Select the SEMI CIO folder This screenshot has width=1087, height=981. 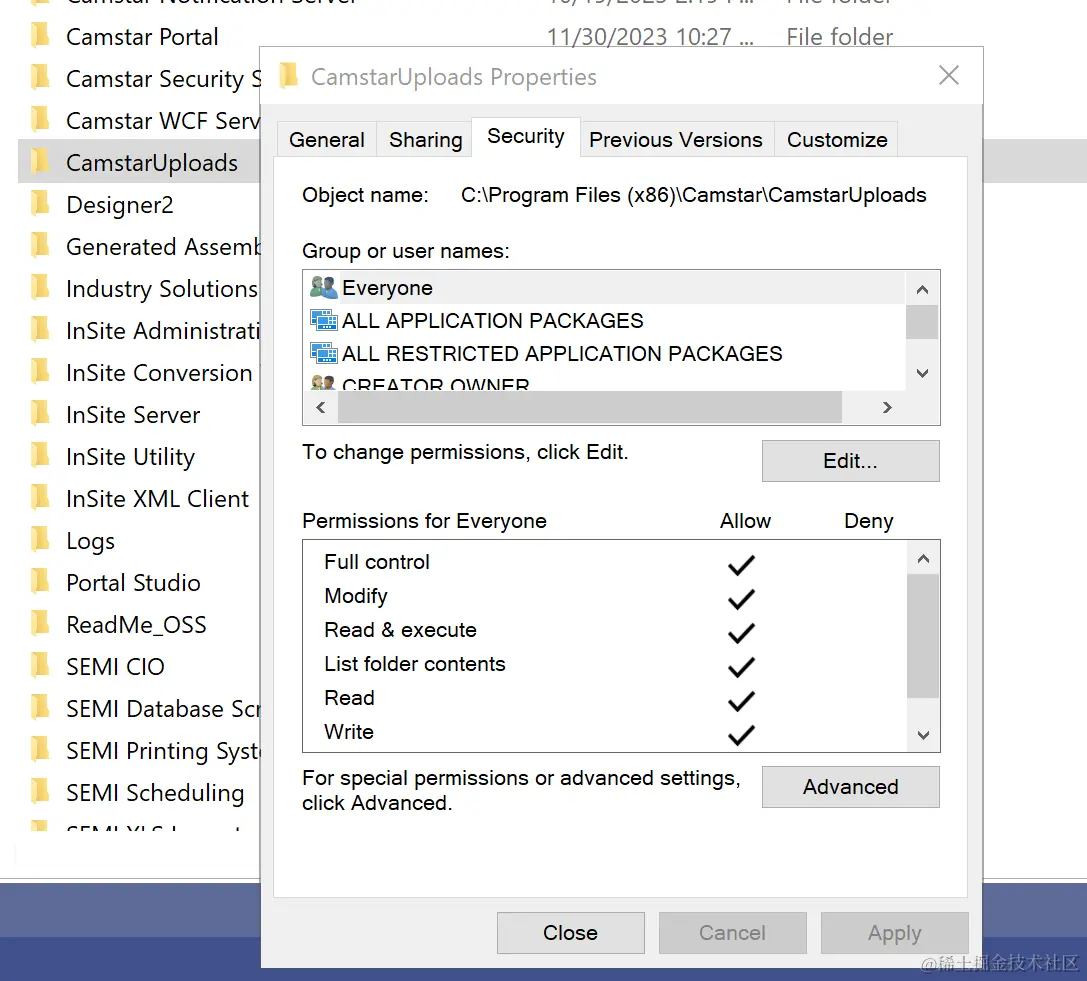pyautogui.click(x=115, y=667)
